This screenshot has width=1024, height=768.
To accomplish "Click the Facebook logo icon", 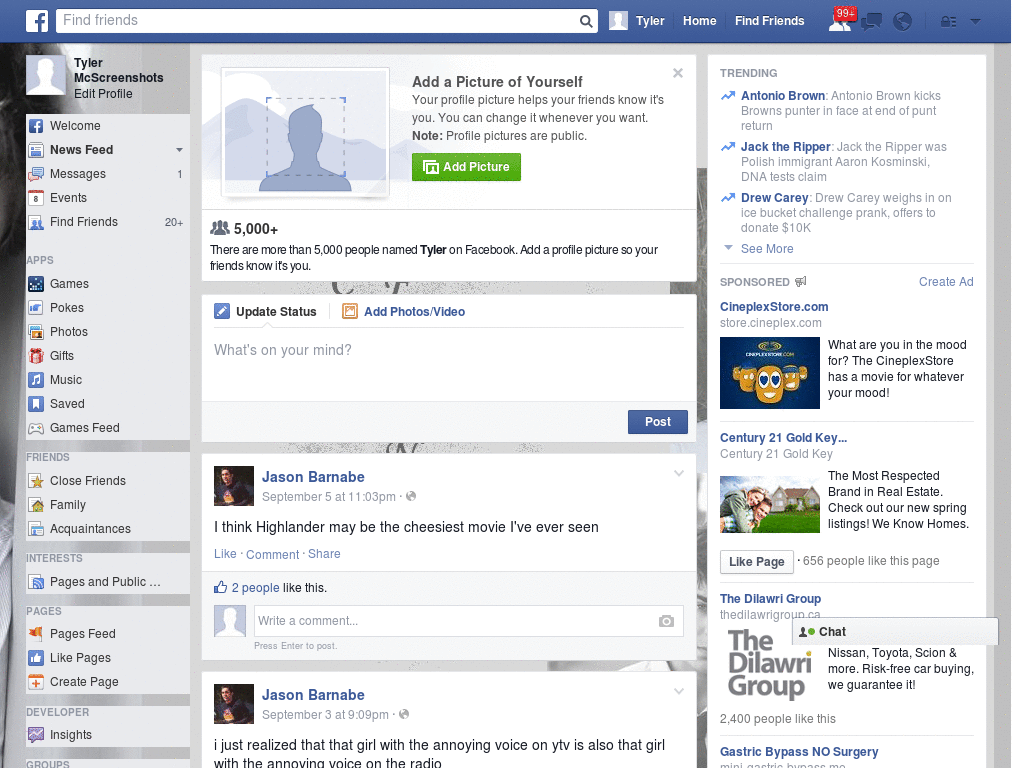I will coord(37,21).
